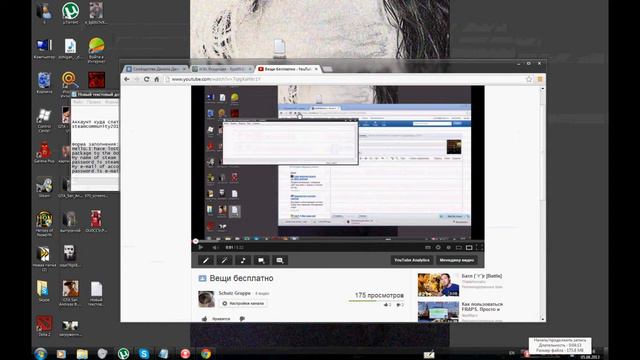Open Chrome's main menu icon
The width and height of the screenshot is (640, 360).
(540, 79)
